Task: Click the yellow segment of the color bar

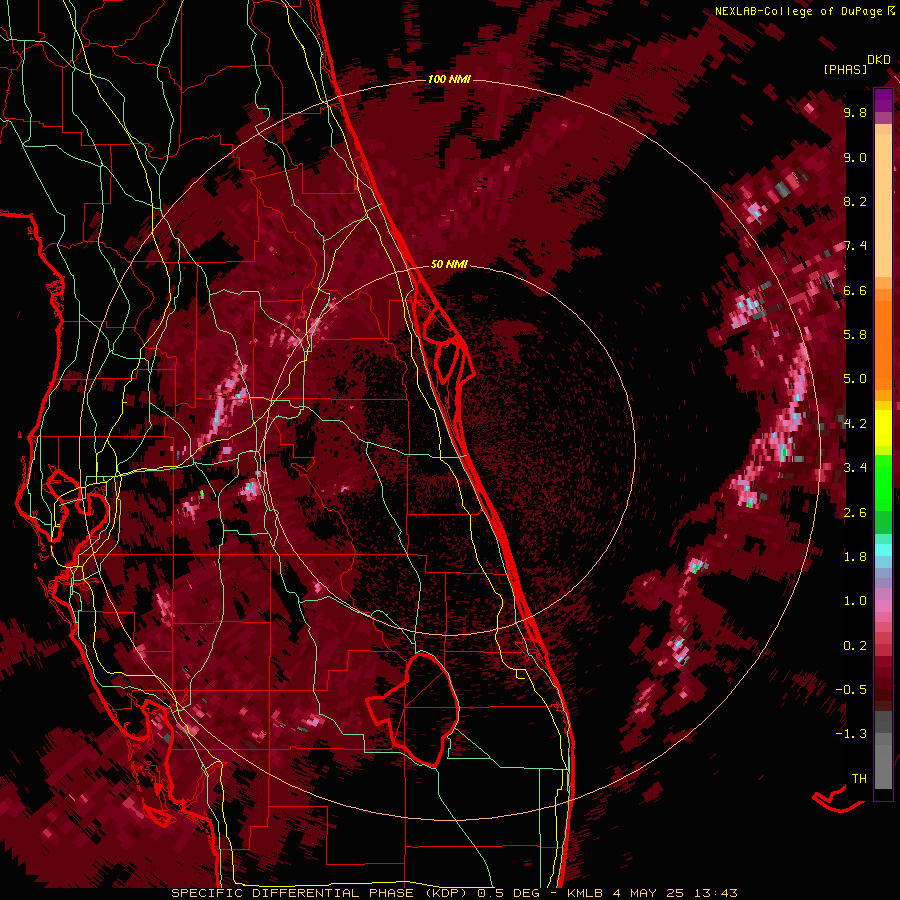Action: (x=883, y=428)
